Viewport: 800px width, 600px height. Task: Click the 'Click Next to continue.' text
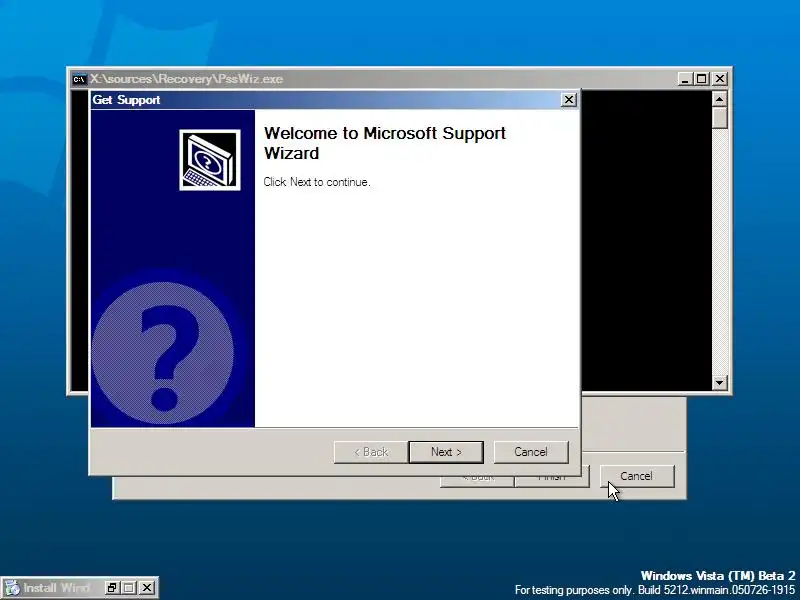(317, 182)
